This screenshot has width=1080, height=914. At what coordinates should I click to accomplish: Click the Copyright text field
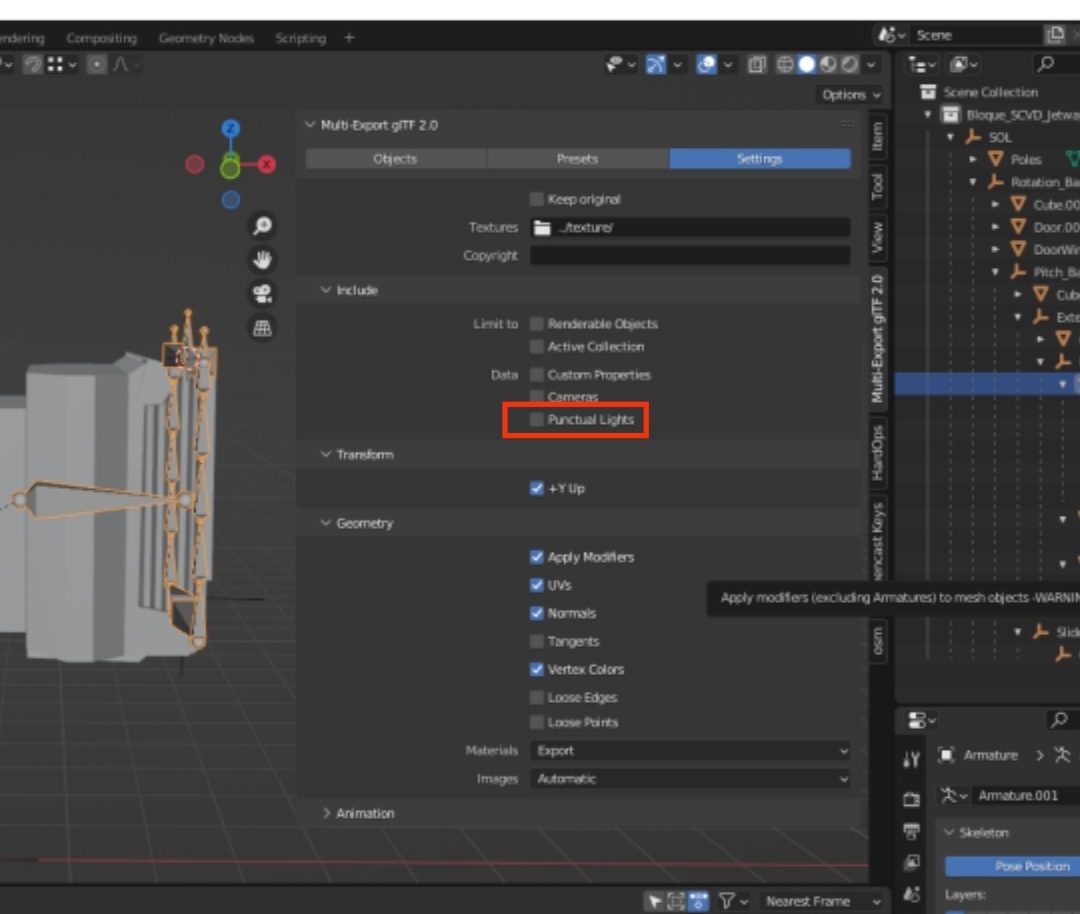689,256
